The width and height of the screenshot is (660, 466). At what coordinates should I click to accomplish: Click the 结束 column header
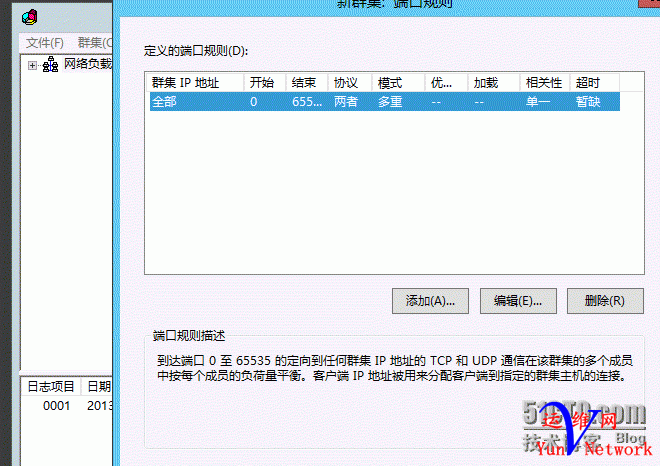pos(307,83)
